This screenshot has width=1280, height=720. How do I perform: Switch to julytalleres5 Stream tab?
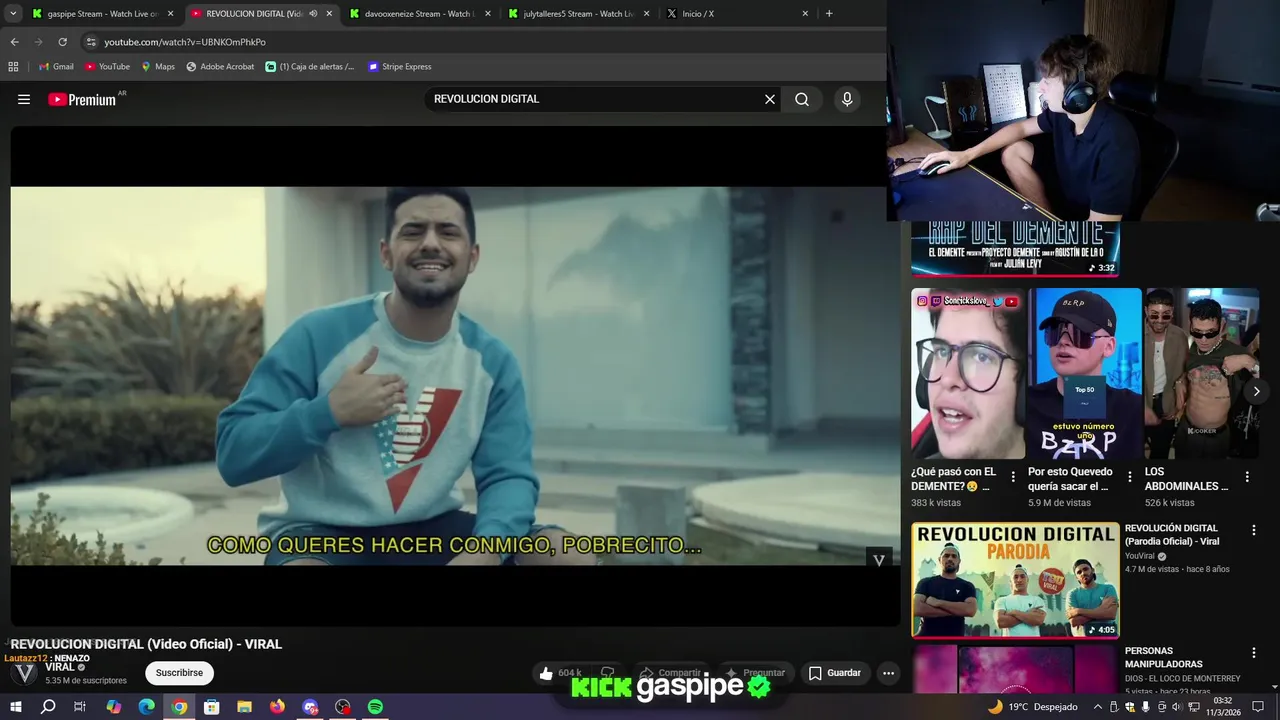[x=578, y=14]
